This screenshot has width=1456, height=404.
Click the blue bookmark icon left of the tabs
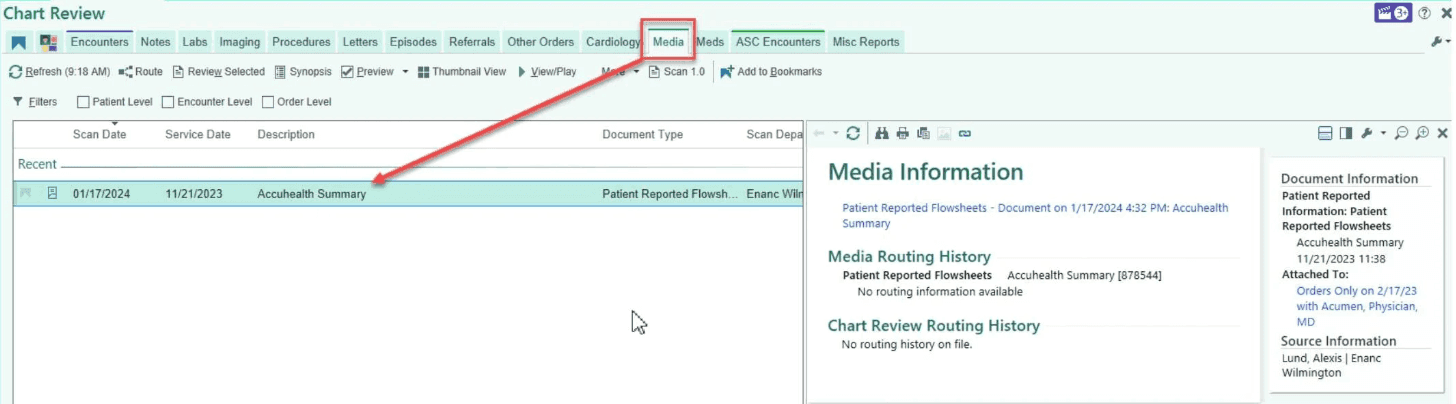click(19, 42)
